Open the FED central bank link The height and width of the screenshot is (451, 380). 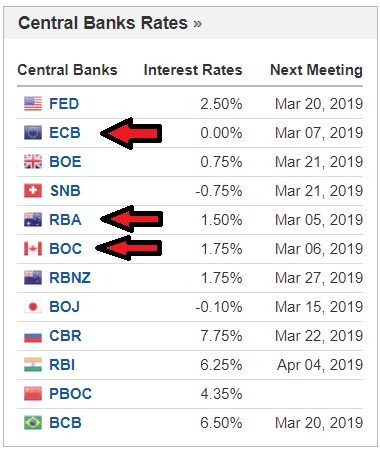[x=64, y=104]
